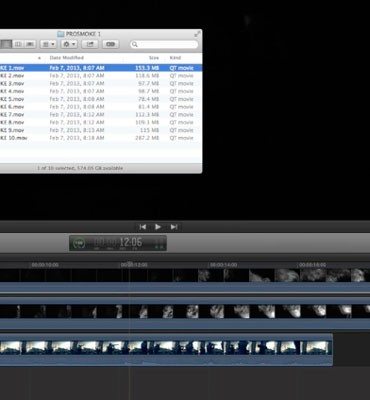Jump to the next edit point
Screen dimensions: 370x400
[x=174, y=227]
